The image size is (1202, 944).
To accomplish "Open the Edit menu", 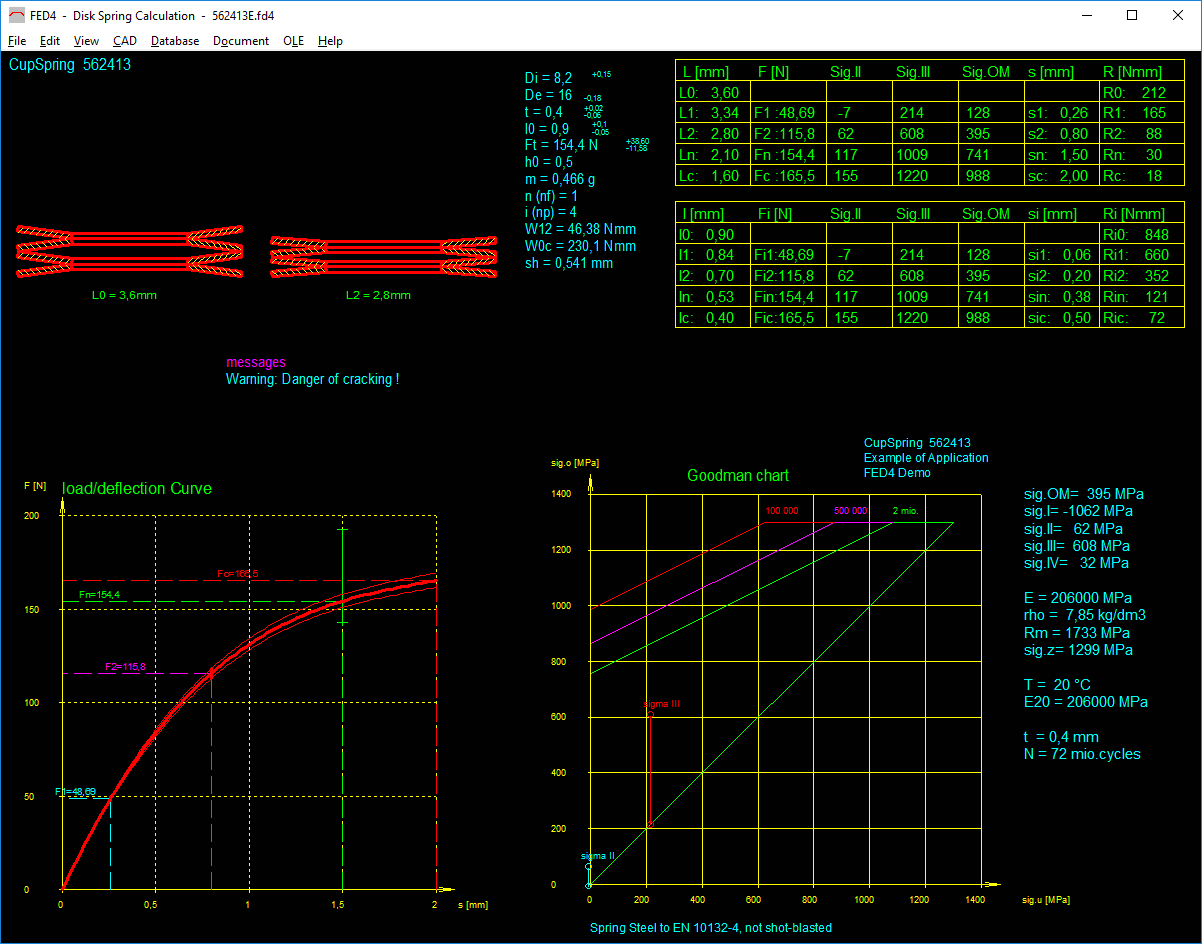I will pos(50,41).
